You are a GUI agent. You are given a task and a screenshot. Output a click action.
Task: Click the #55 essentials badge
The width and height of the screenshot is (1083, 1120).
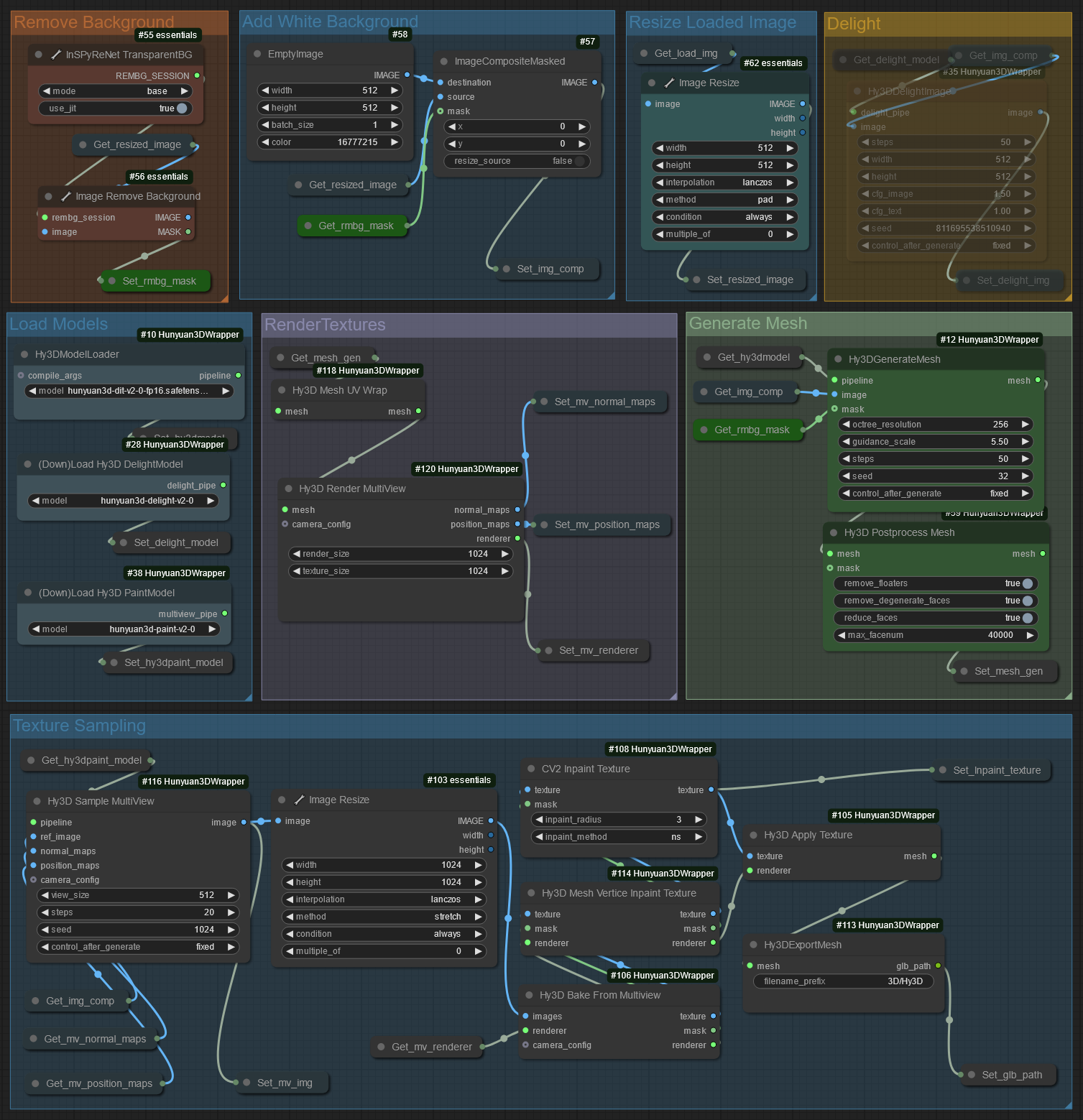click(x=167, y=34)
